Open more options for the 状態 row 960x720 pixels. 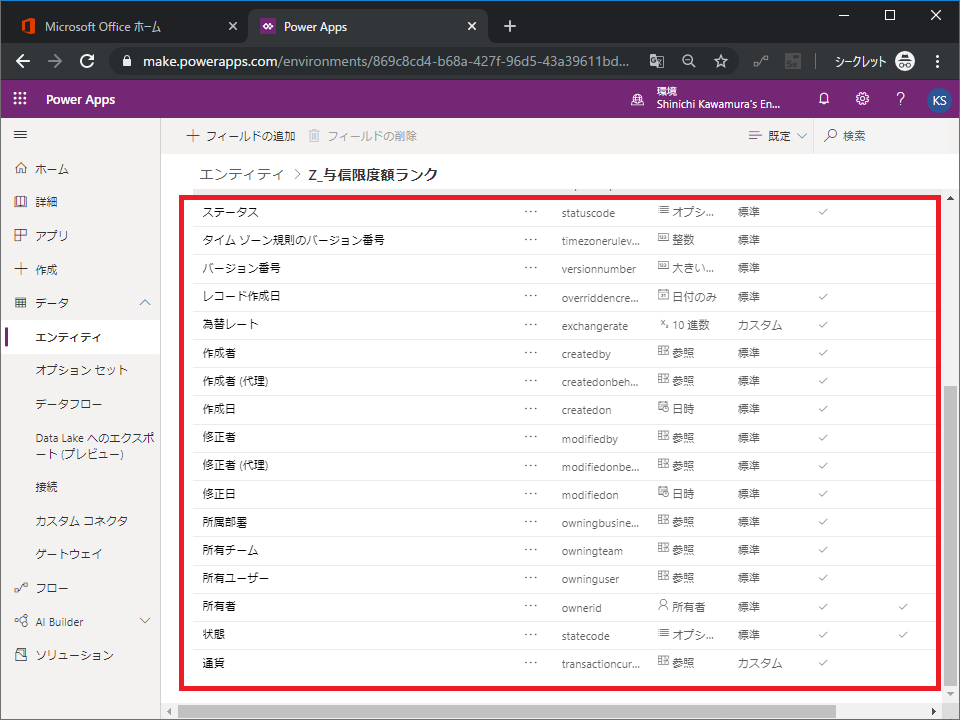coord(531,634)
